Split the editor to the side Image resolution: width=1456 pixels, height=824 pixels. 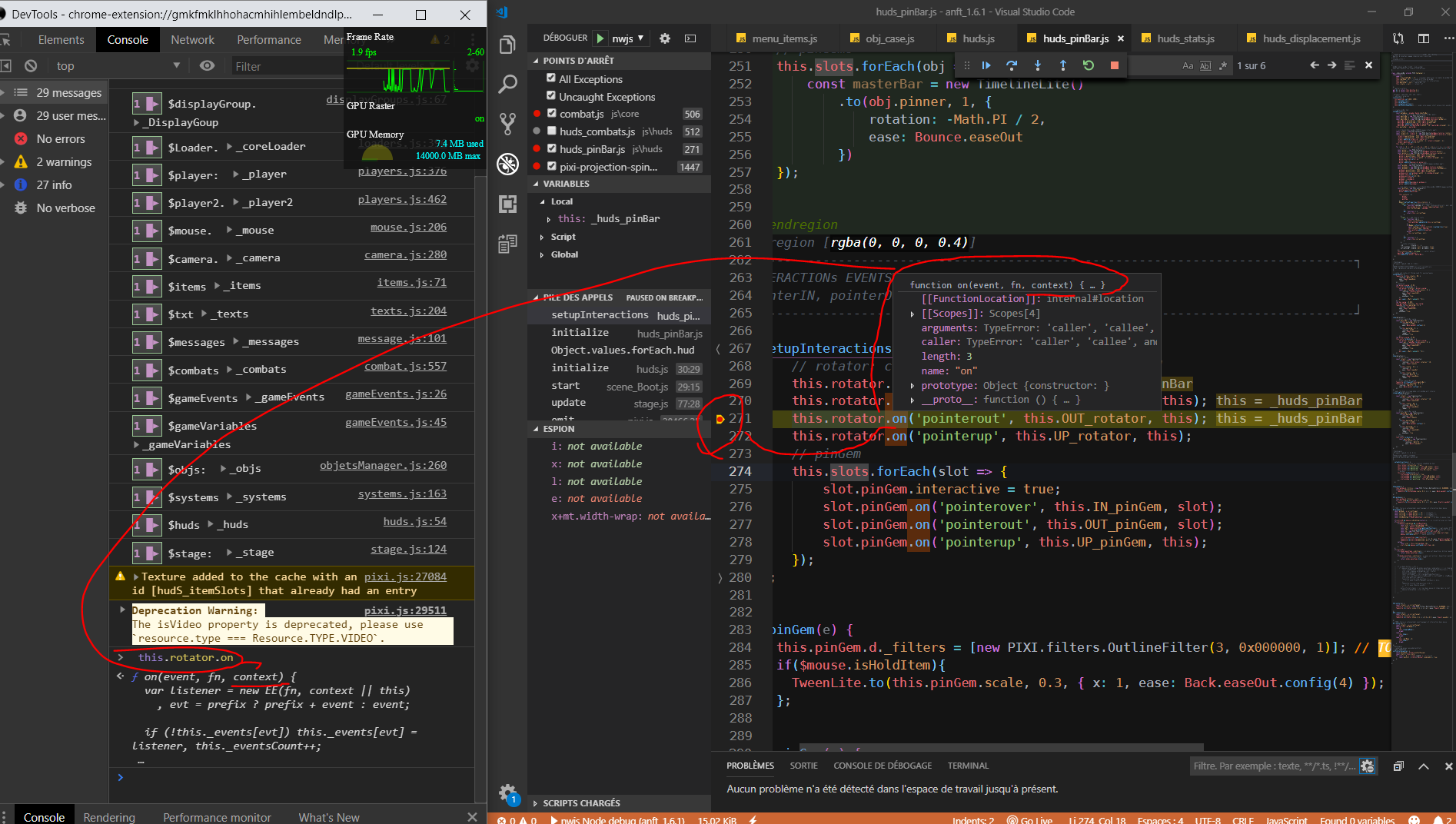pos(1424,38)
